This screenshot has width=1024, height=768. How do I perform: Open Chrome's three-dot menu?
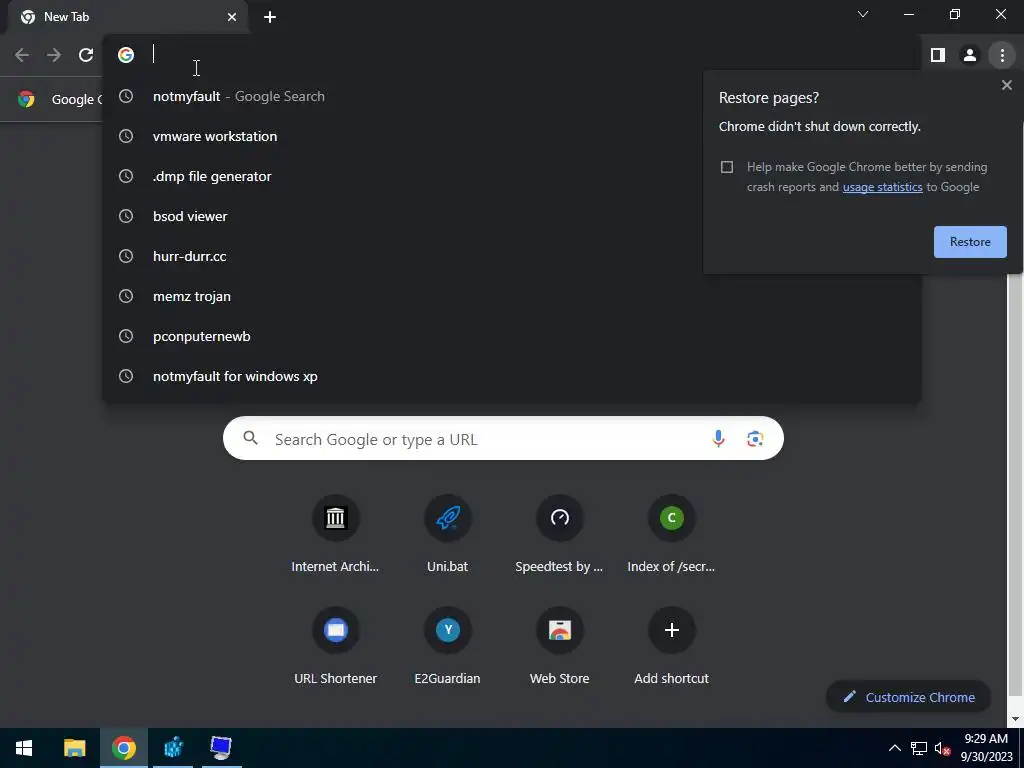coord(1002,56)
